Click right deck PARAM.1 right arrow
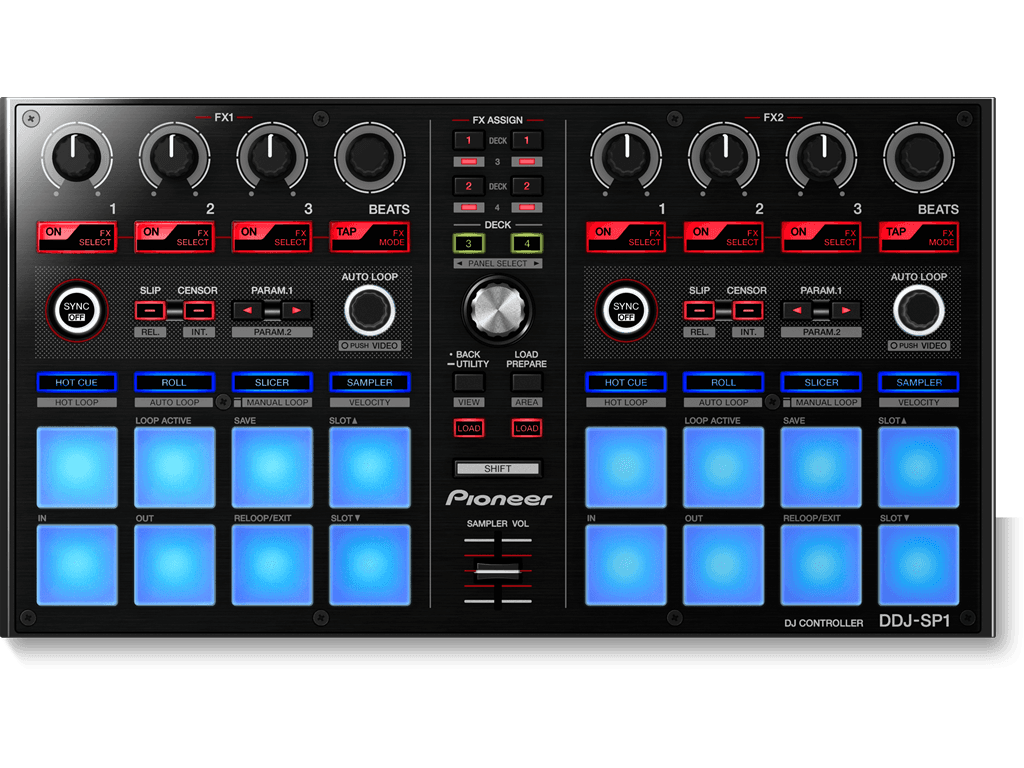 coord(846,310)
